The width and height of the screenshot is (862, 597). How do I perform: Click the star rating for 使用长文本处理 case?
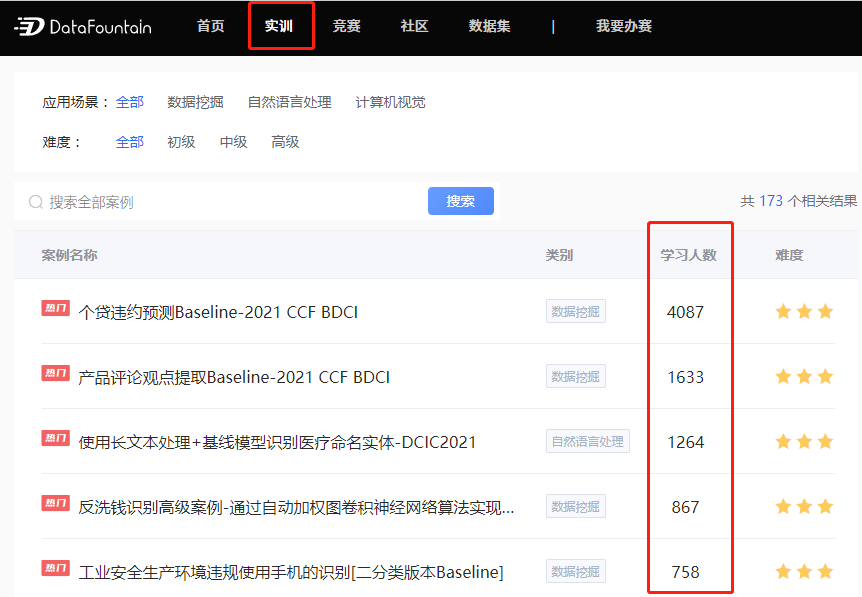(804, 442)
